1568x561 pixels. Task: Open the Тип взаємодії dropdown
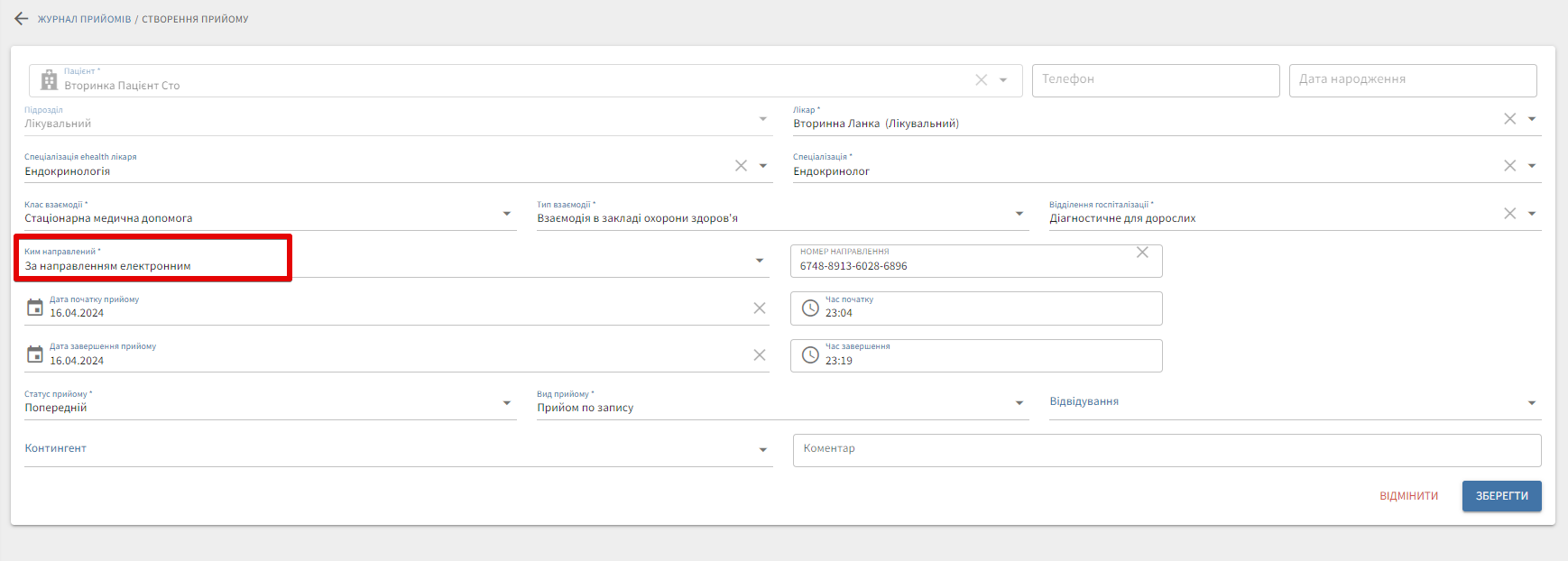click(1019, 214)
